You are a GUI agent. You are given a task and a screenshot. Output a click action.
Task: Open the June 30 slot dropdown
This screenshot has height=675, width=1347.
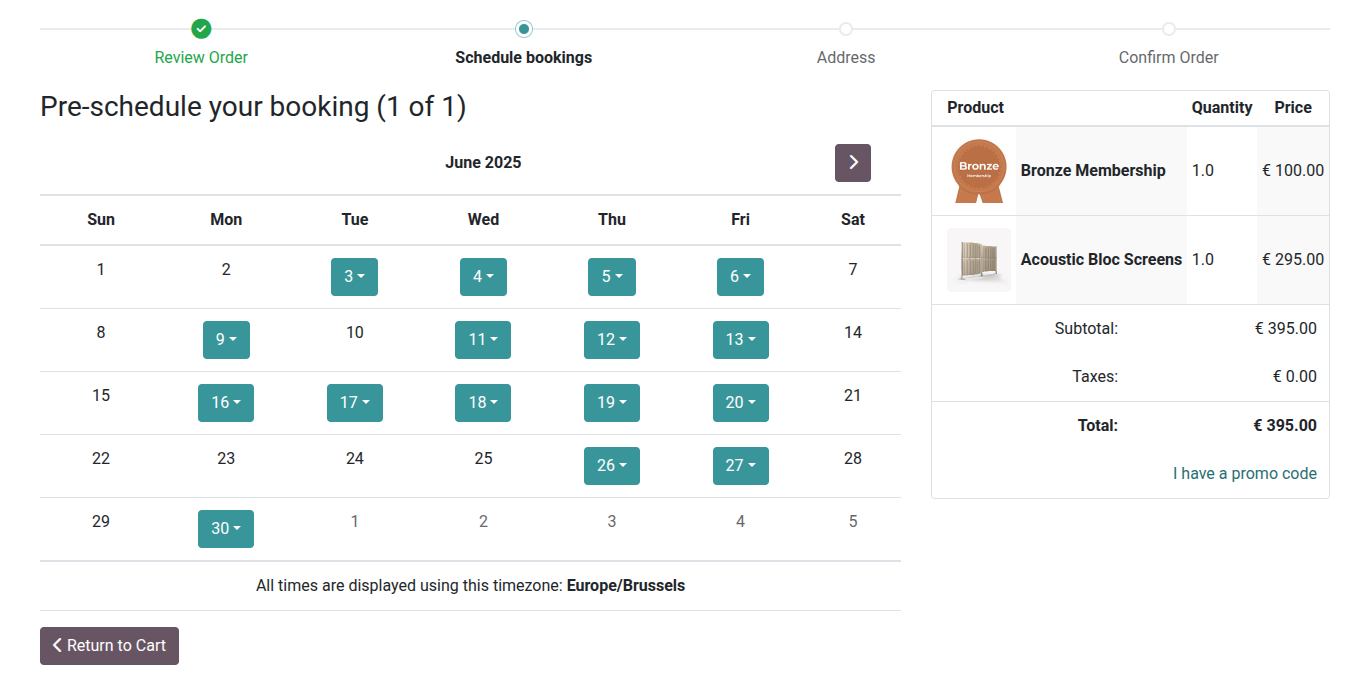tap(225, 528)
